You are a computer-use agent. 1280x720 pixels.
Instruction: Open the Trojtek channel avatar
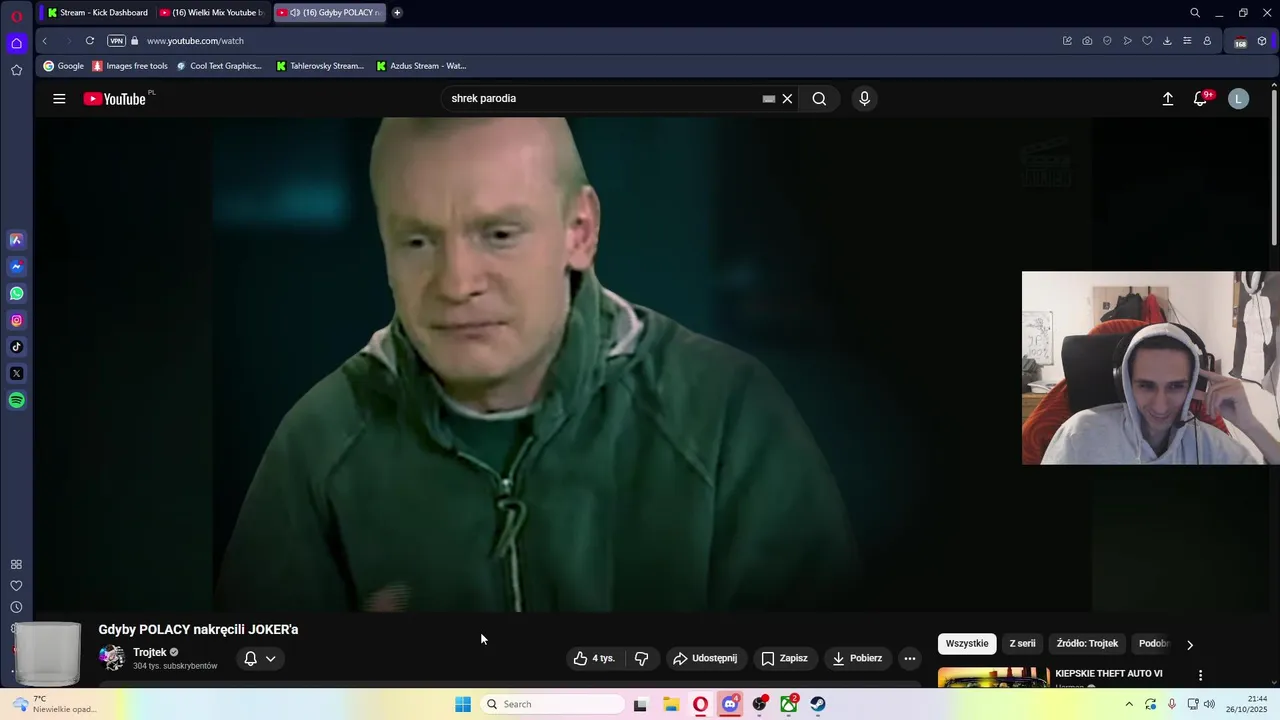click(112, 658)
